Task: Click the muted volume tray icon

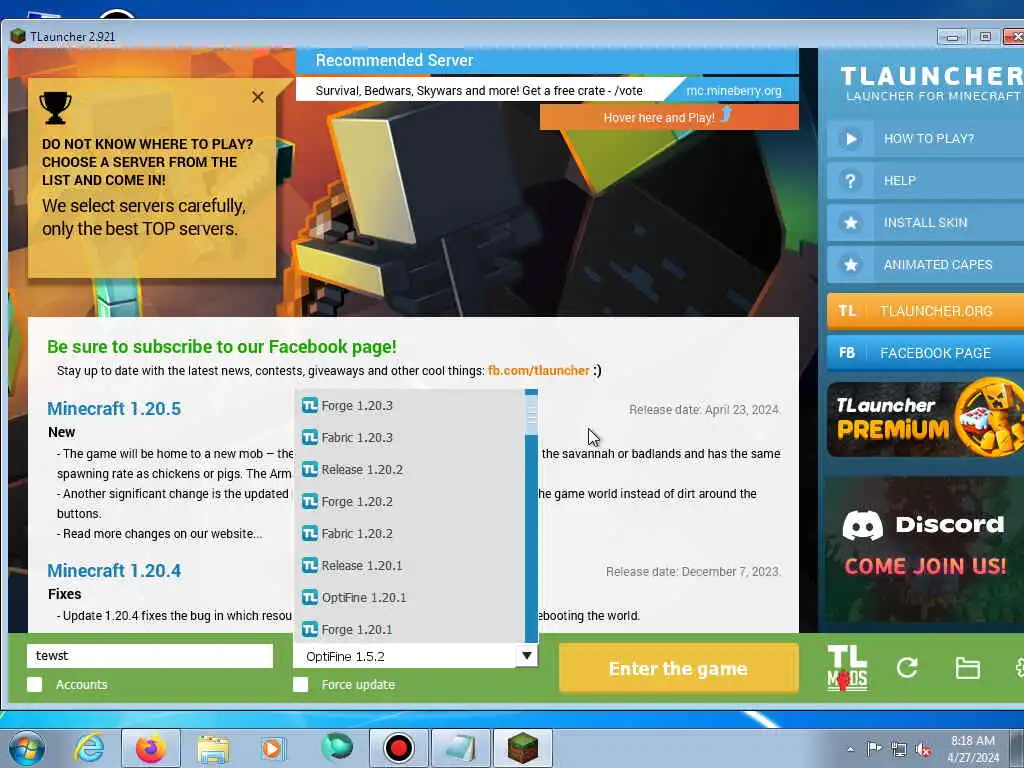Action: click(x=923, y=750)
